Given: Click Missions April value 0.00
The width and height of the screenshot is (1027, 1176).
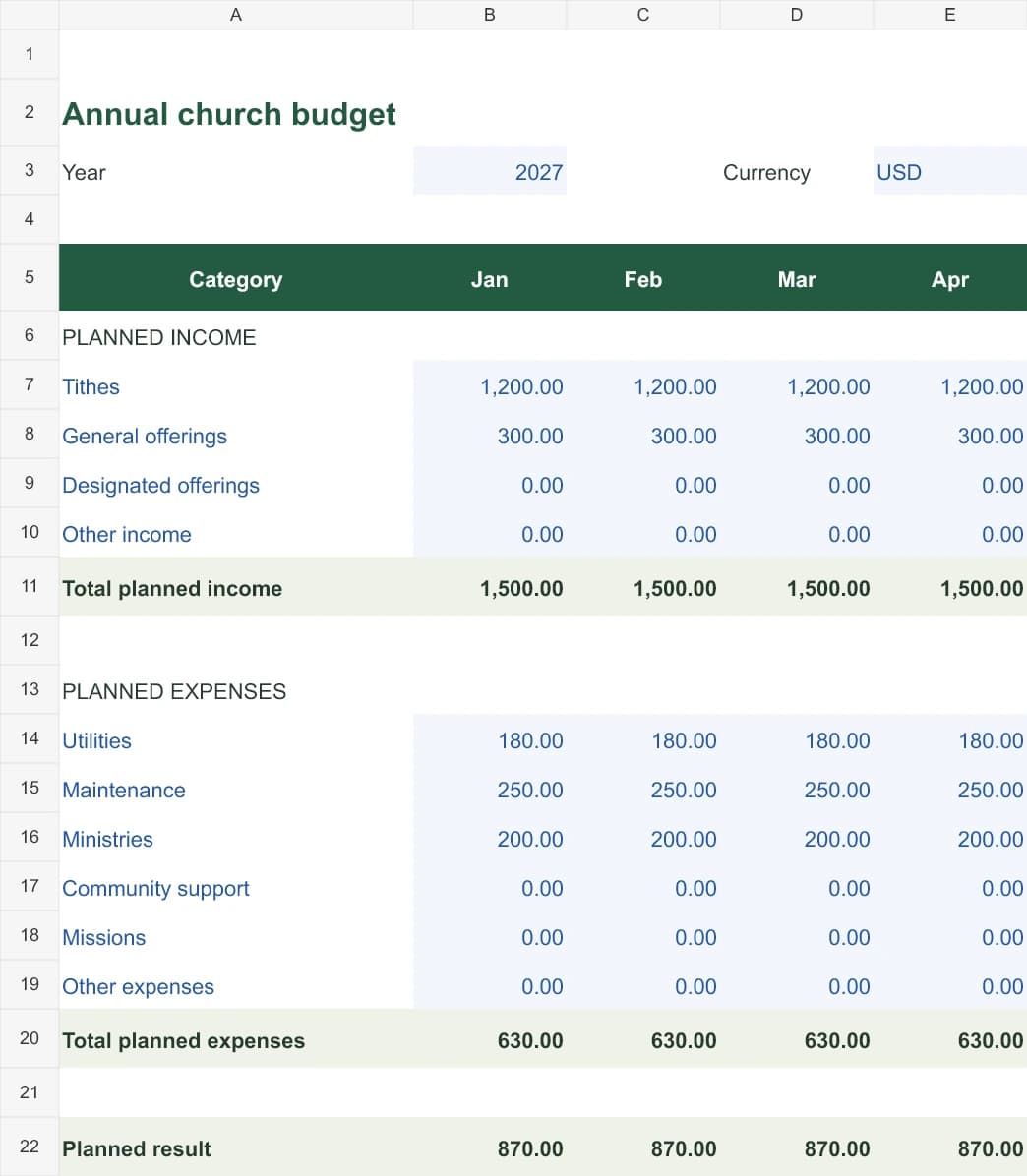Looking at the screenshot, I should tap(949, 936).
